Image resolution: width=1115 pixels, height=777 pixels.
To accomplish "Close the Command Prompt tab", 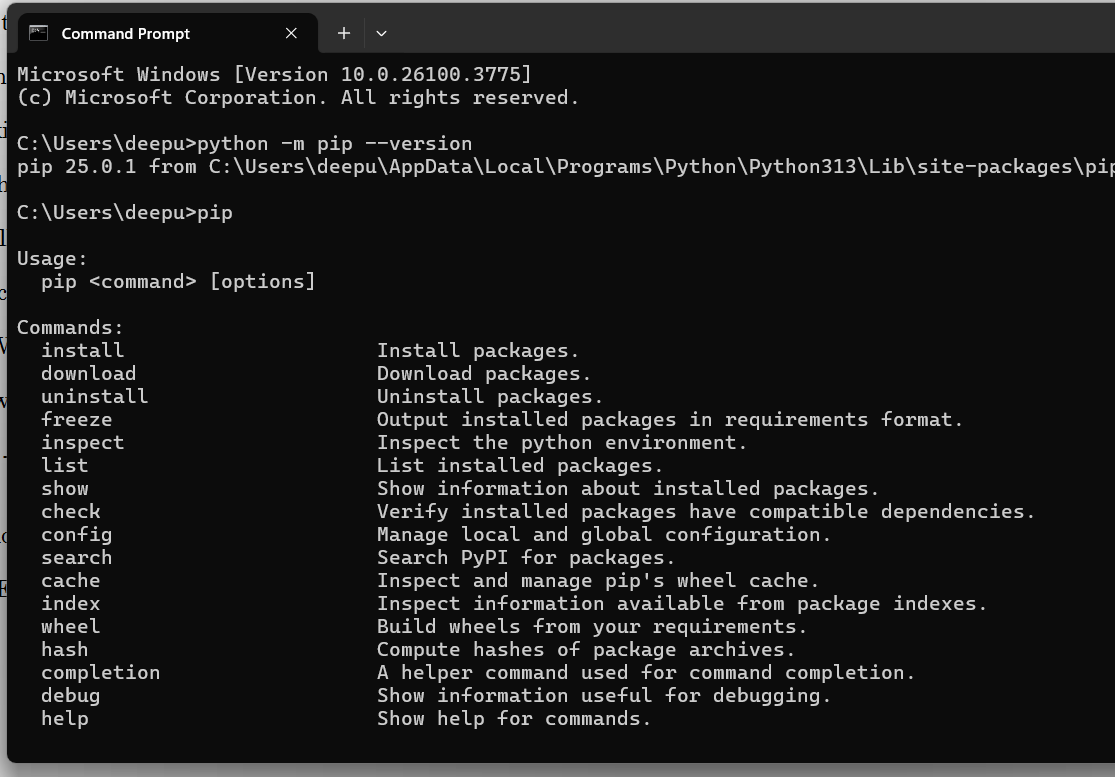I will tap(291, 33).
